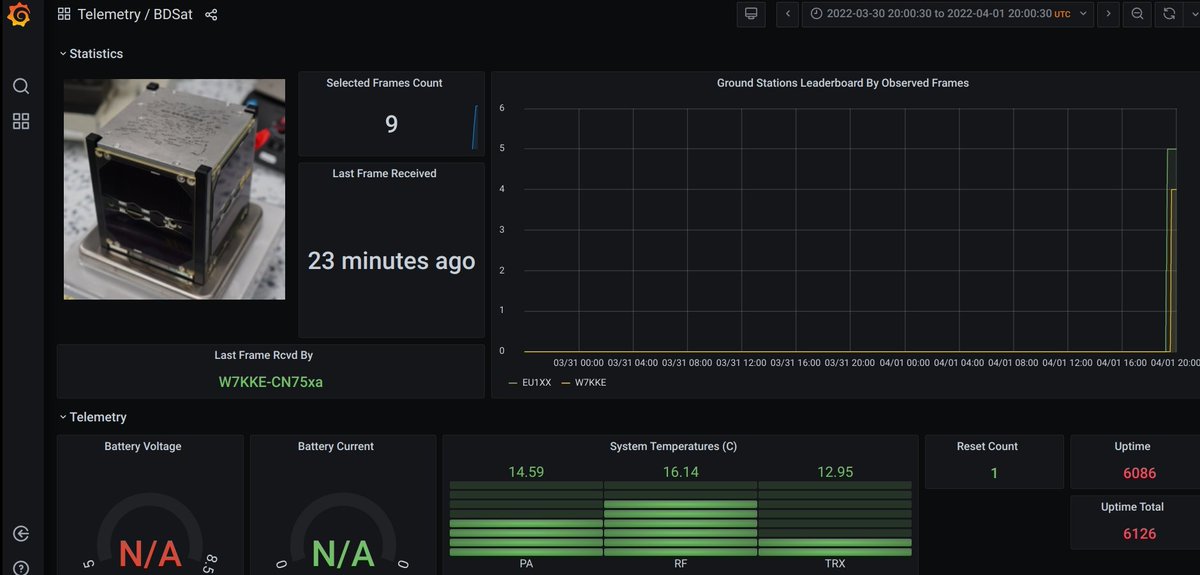1200x575 pixels.
Task: Open the Last Frame Received panel title
Action: (x=384, y=173)
